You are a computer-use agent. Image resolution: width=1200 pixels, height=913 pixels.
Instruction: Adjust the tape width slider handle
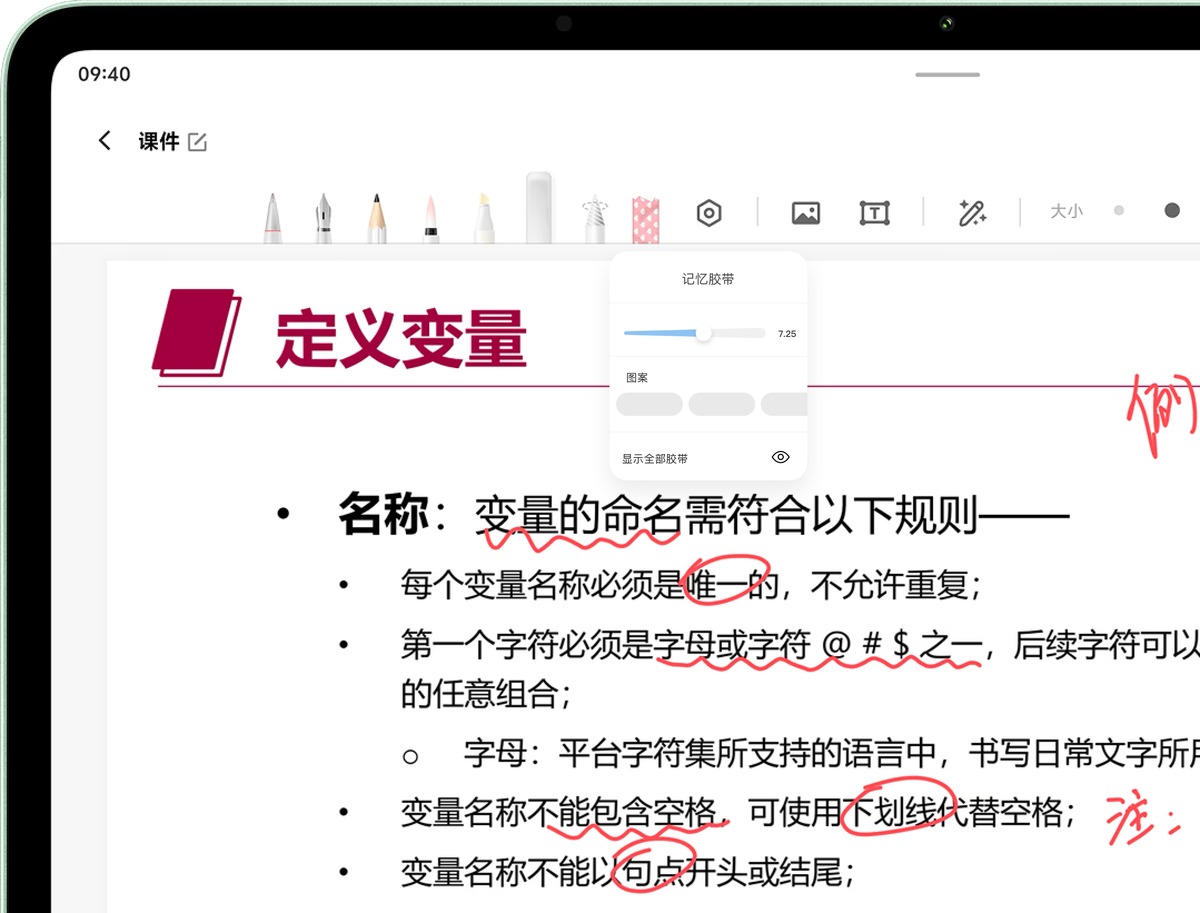[704, 333]
